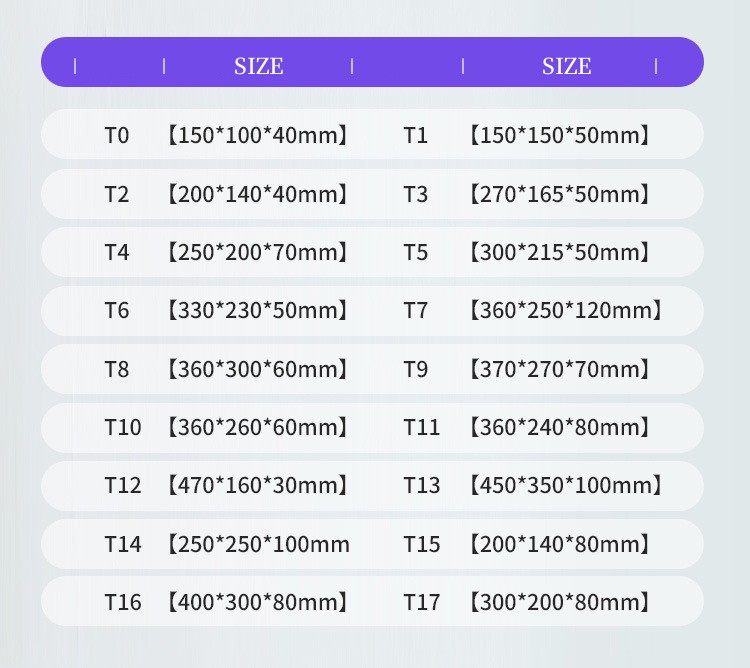Click the SIZE header above T1 dimensions
Viewport: 750px width, 668px height.
point(566,66)
